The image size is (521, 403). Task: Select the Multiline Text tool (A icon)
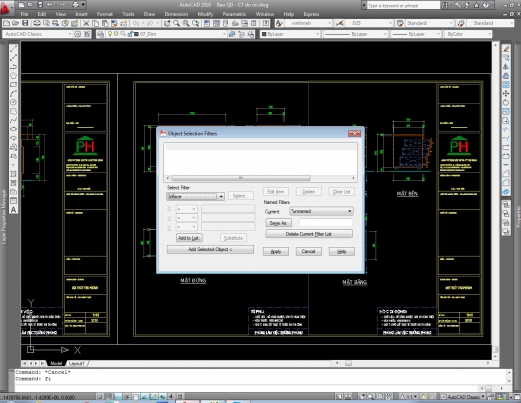tap(13, 210)
